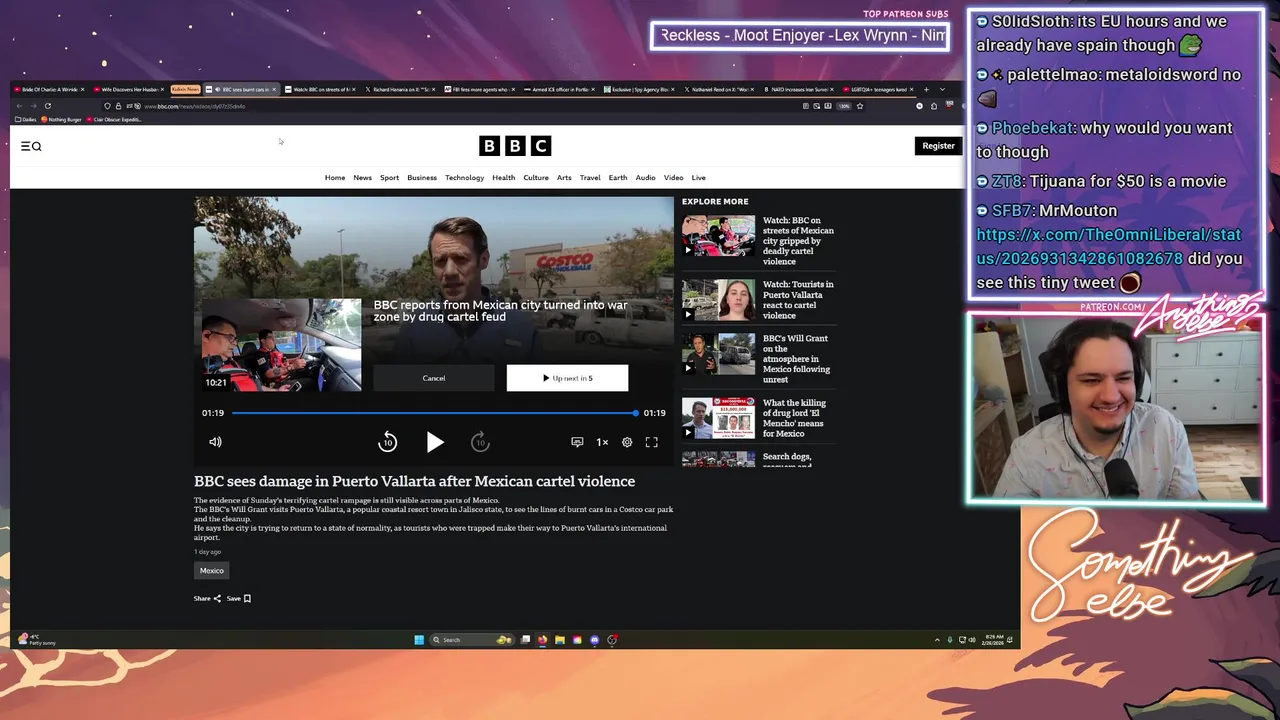
Task: Open the Nothing Burger bookmark
Action: 62,120
